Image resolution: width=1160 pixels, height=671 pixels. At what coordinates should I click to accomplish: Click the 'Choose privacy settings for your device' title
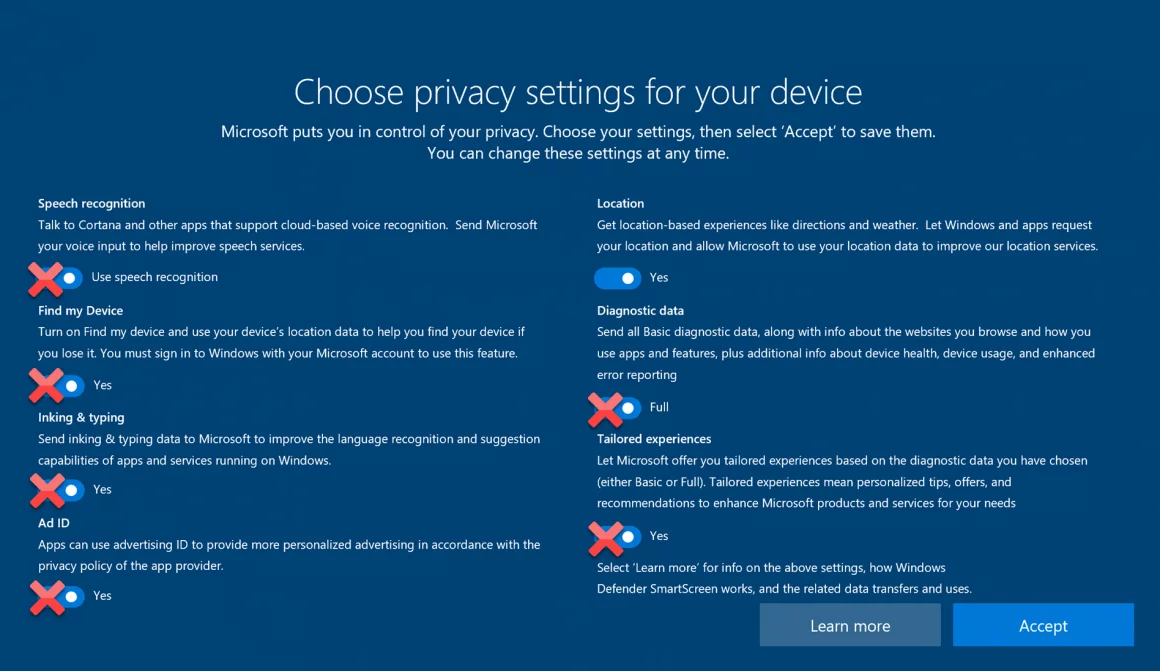point(578,92)
